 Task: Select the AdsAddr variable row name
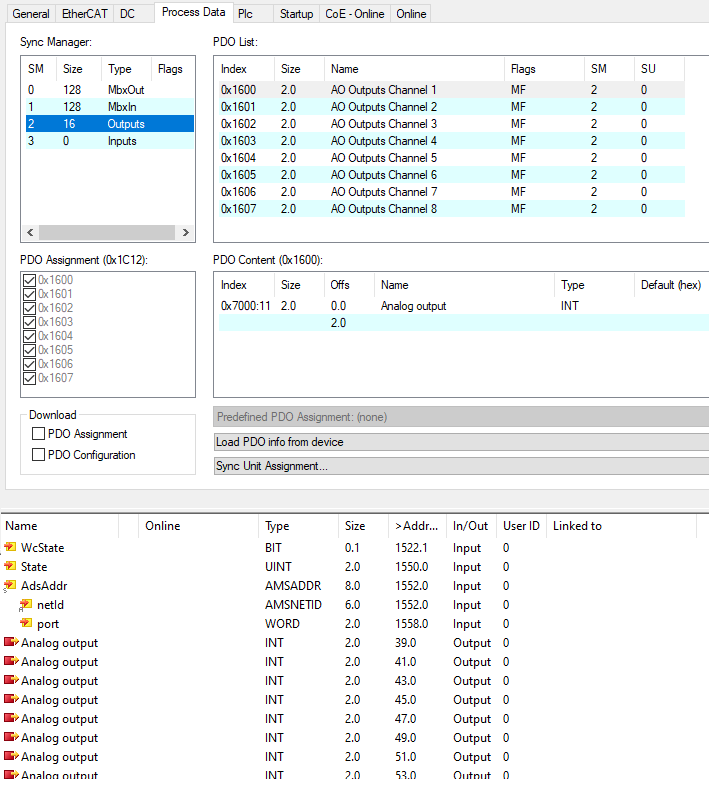point(44,586)
